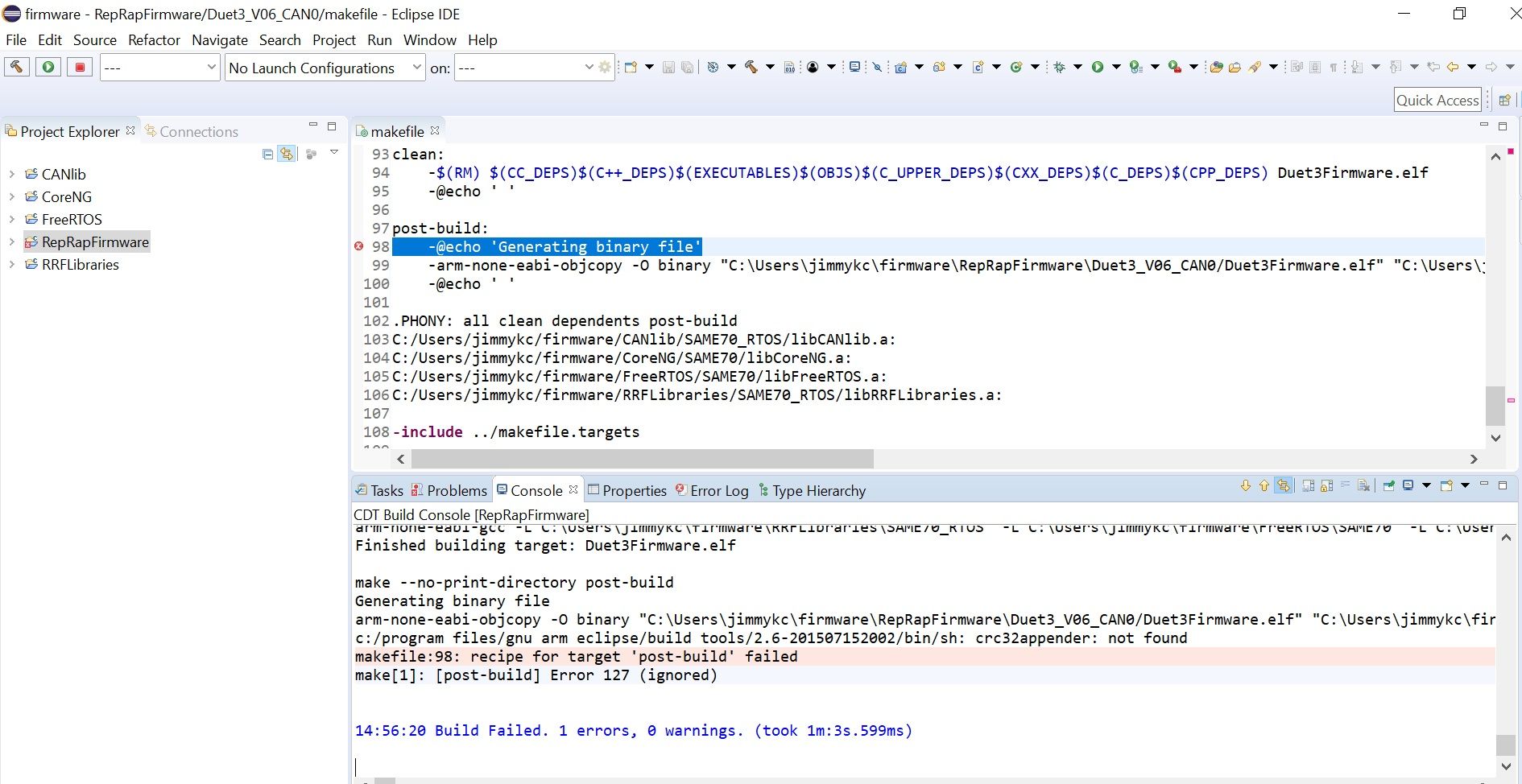Click Display Selected Console monitor icon
The image size is (1522, 784).
1408,485
